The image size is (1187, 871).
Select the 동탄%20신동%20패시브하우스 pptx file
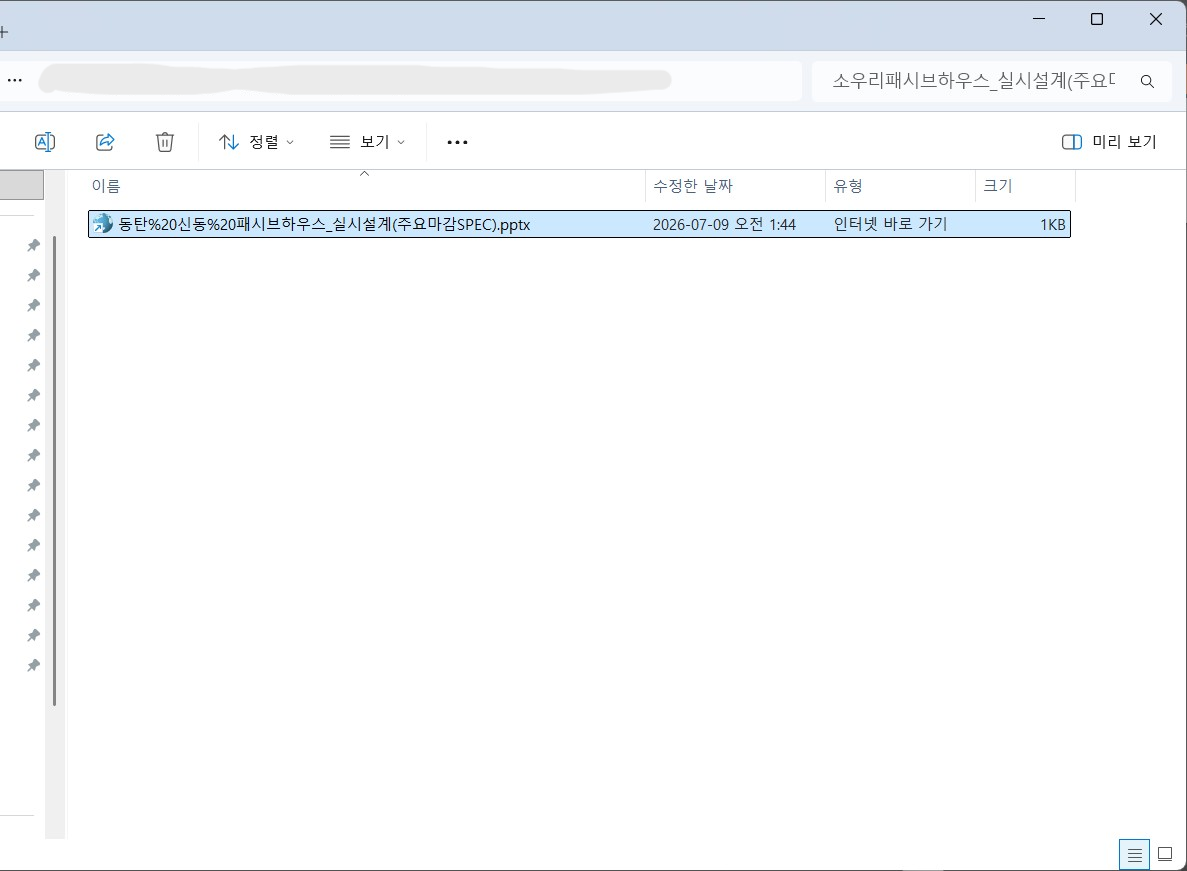pyautogui.click(x=579, y=224)
